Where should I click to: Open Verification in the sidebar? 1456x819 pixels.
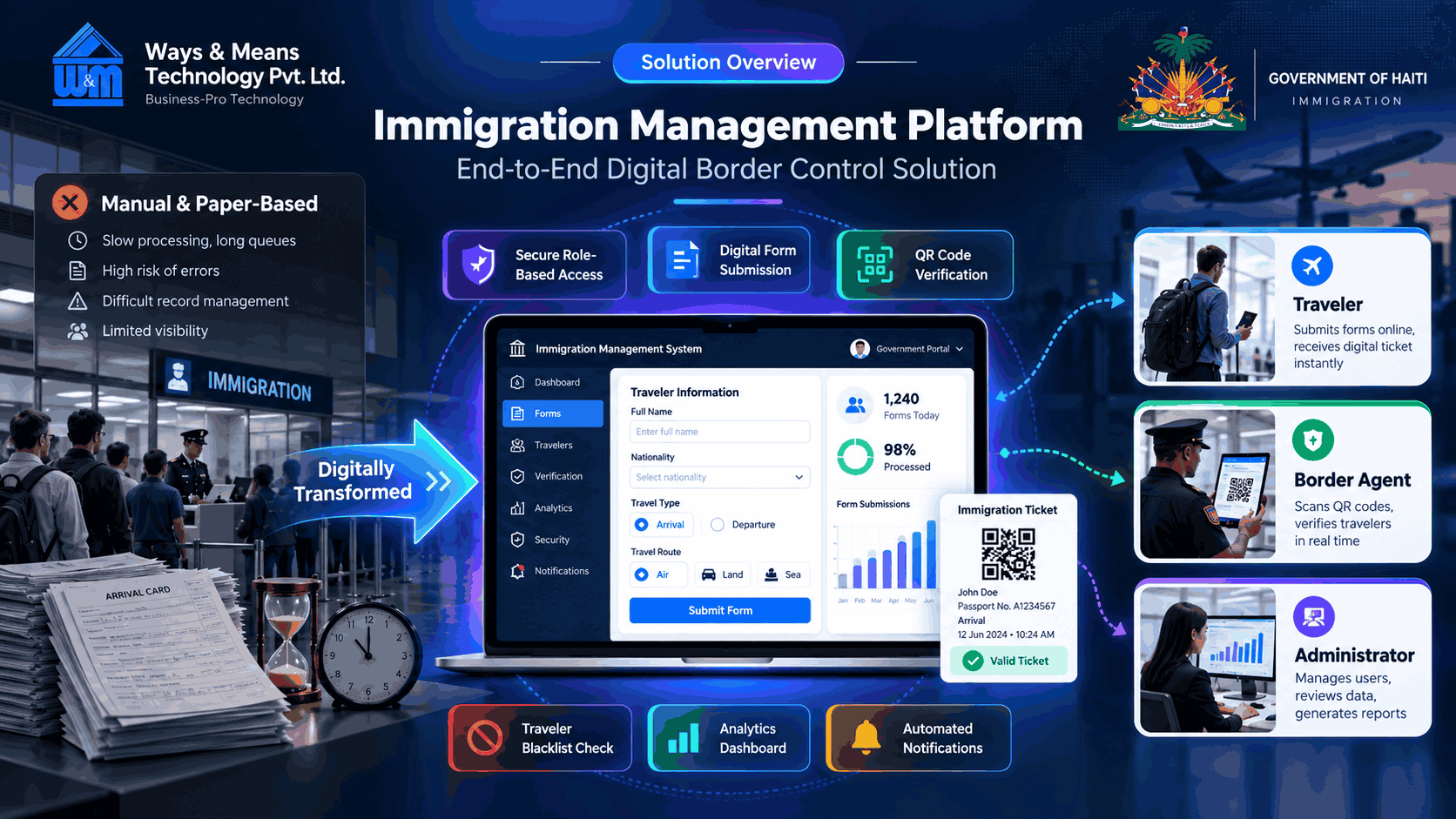pos(552,476)
